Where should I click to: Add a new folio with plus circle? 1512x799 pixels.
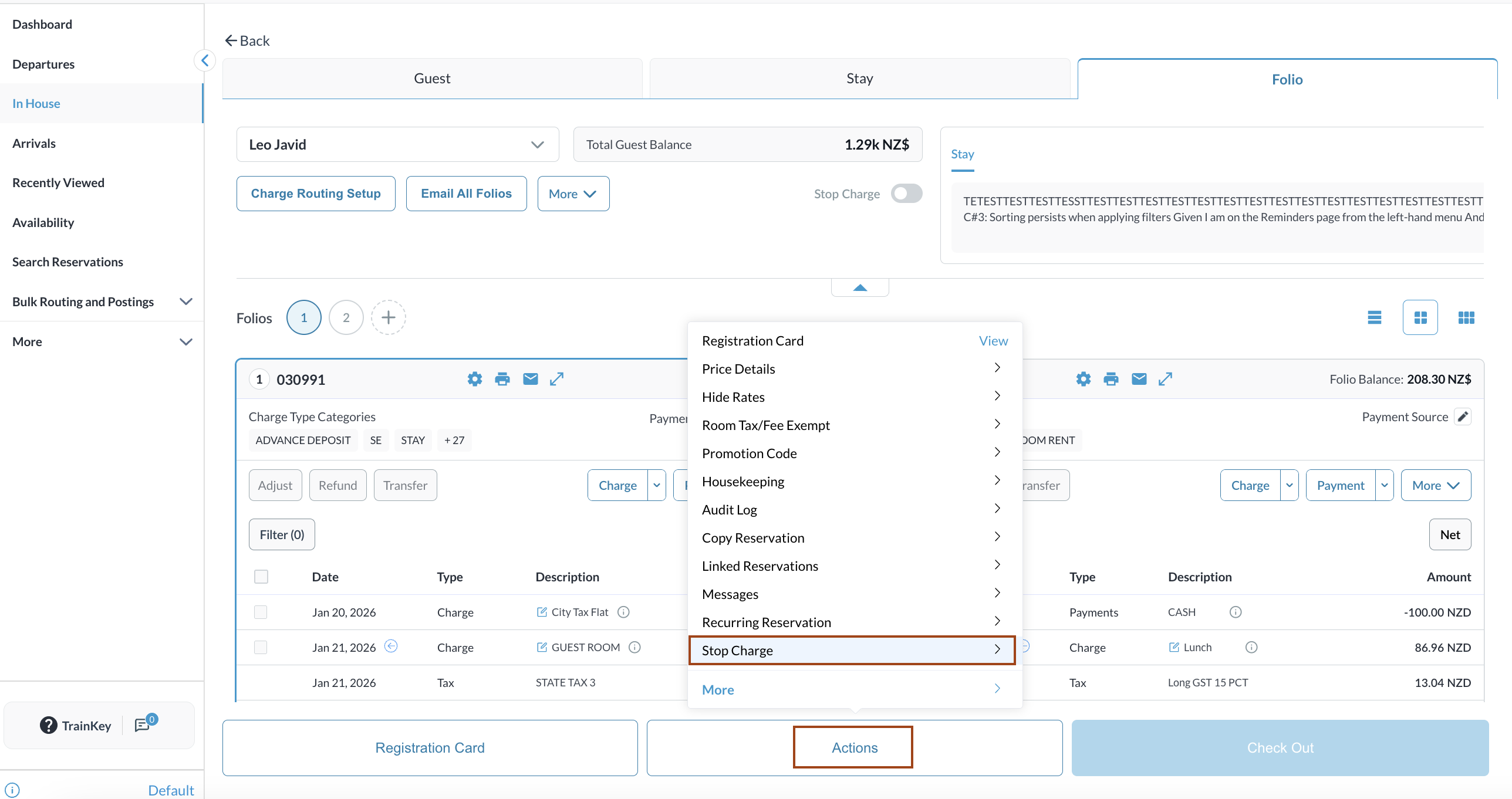click(x=388, y=317)
